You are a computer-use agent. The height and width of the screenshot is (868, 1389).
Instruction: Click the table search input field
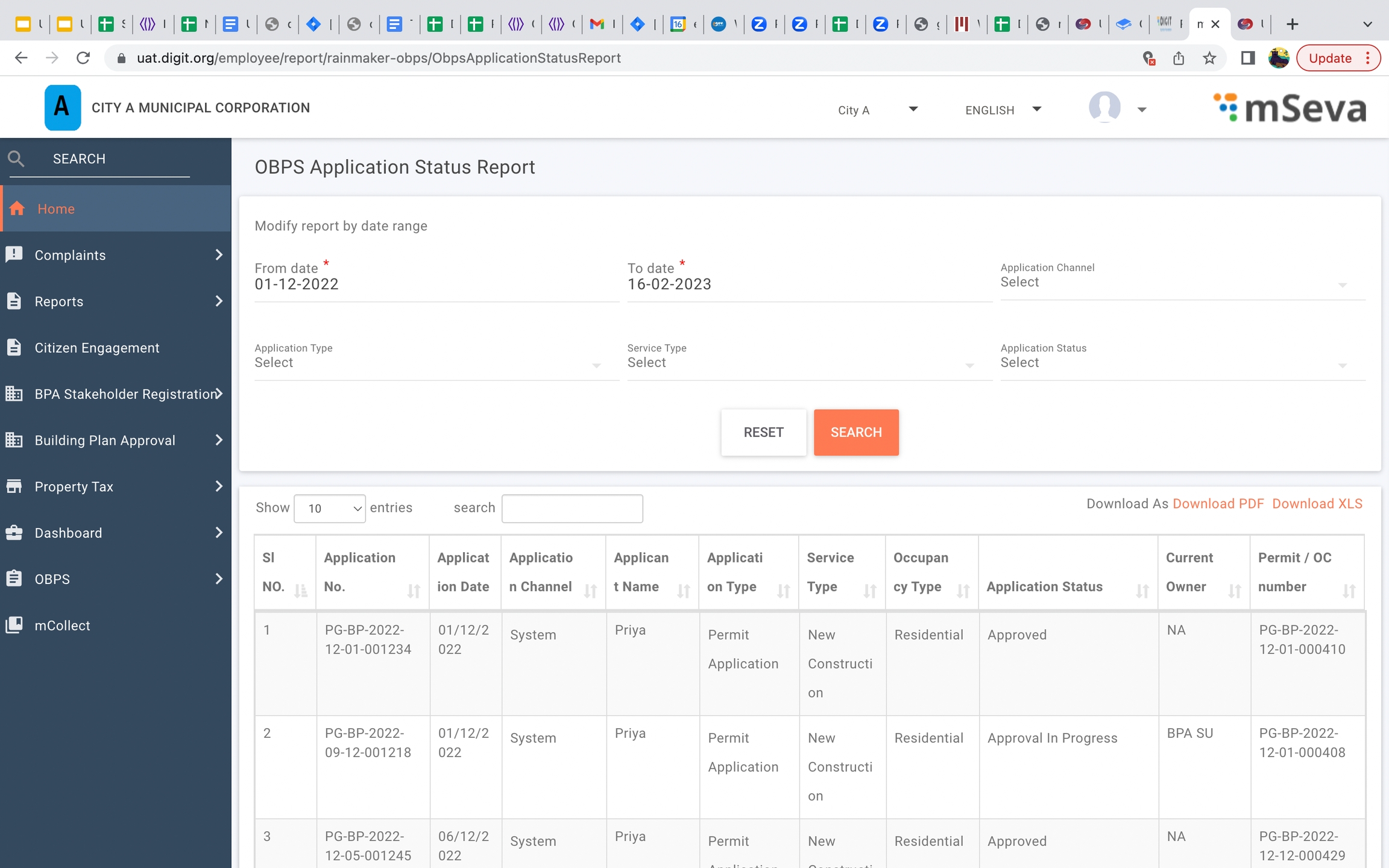tap(572, 508)
